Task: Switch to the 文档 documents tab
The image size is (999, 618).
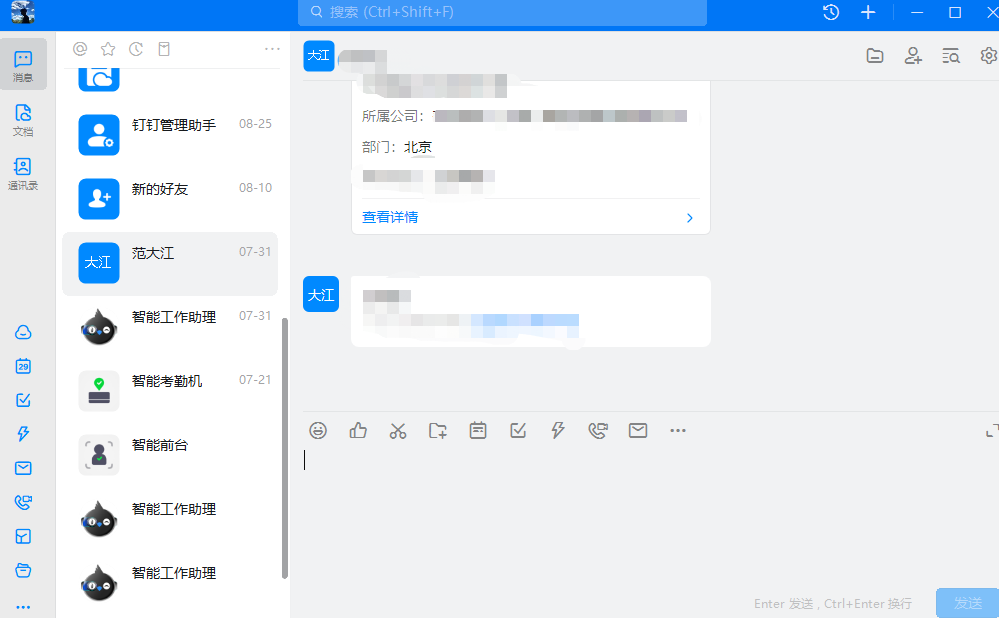Action: 23,119
